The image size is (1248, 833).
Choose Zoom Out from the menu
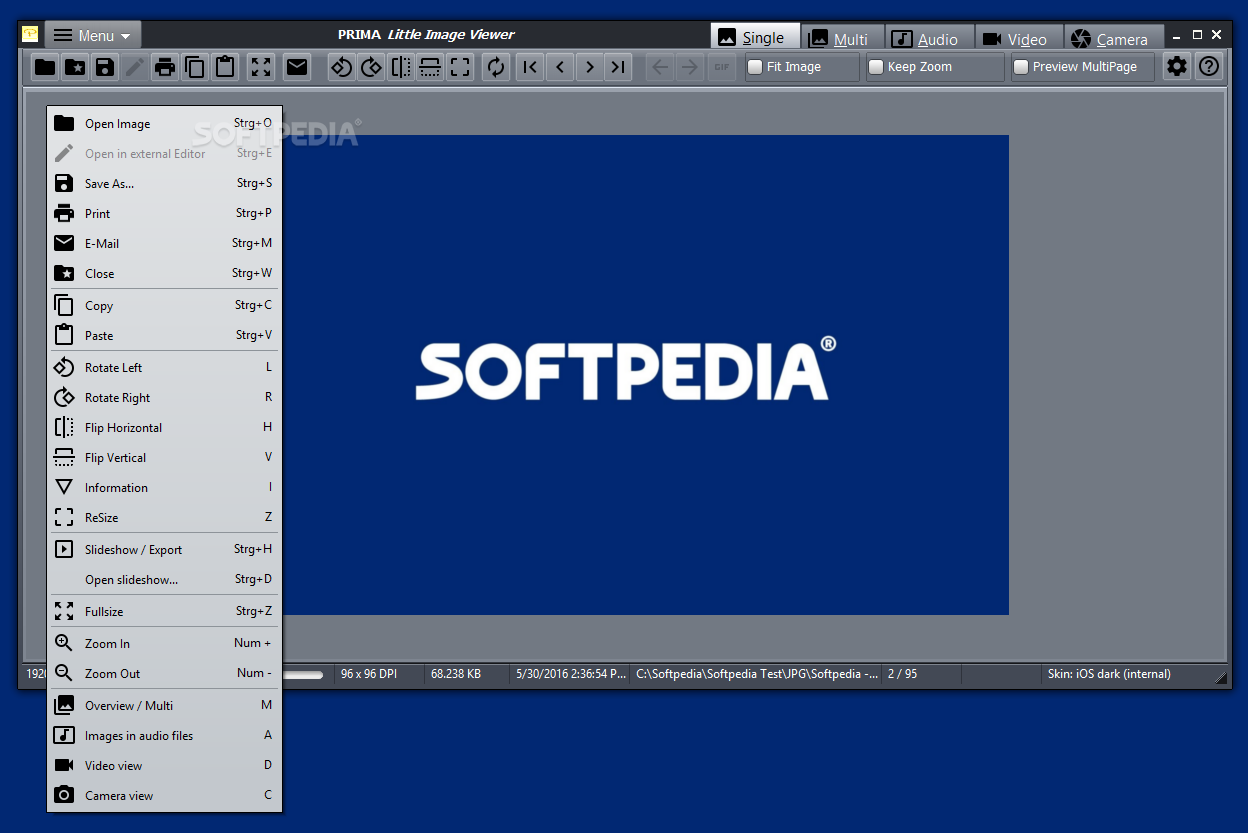(165, 674)
